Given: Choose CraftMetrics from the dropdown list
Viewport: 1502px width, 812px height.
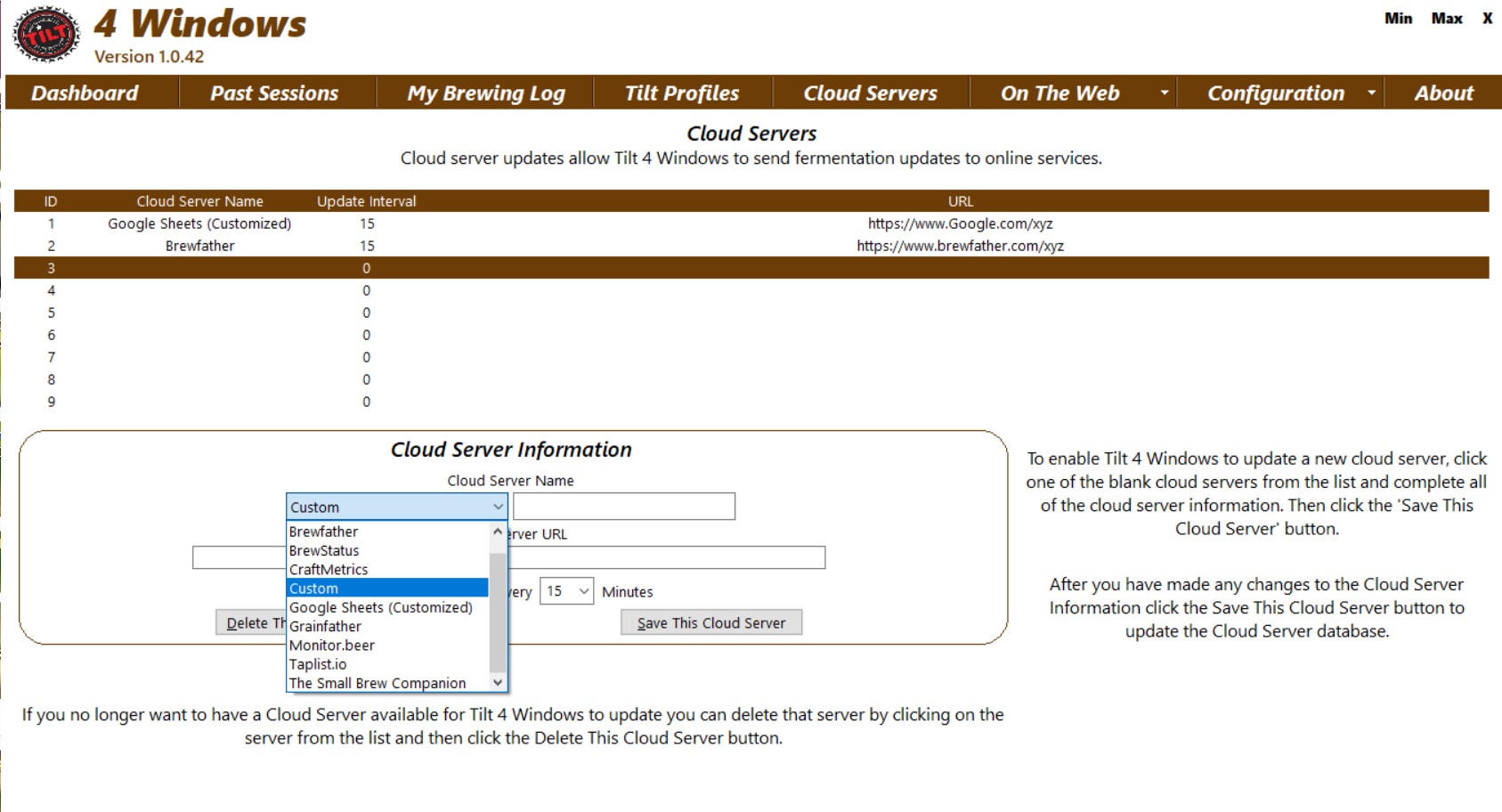Looking at the screenshot, I should click(x=387, y=569).
